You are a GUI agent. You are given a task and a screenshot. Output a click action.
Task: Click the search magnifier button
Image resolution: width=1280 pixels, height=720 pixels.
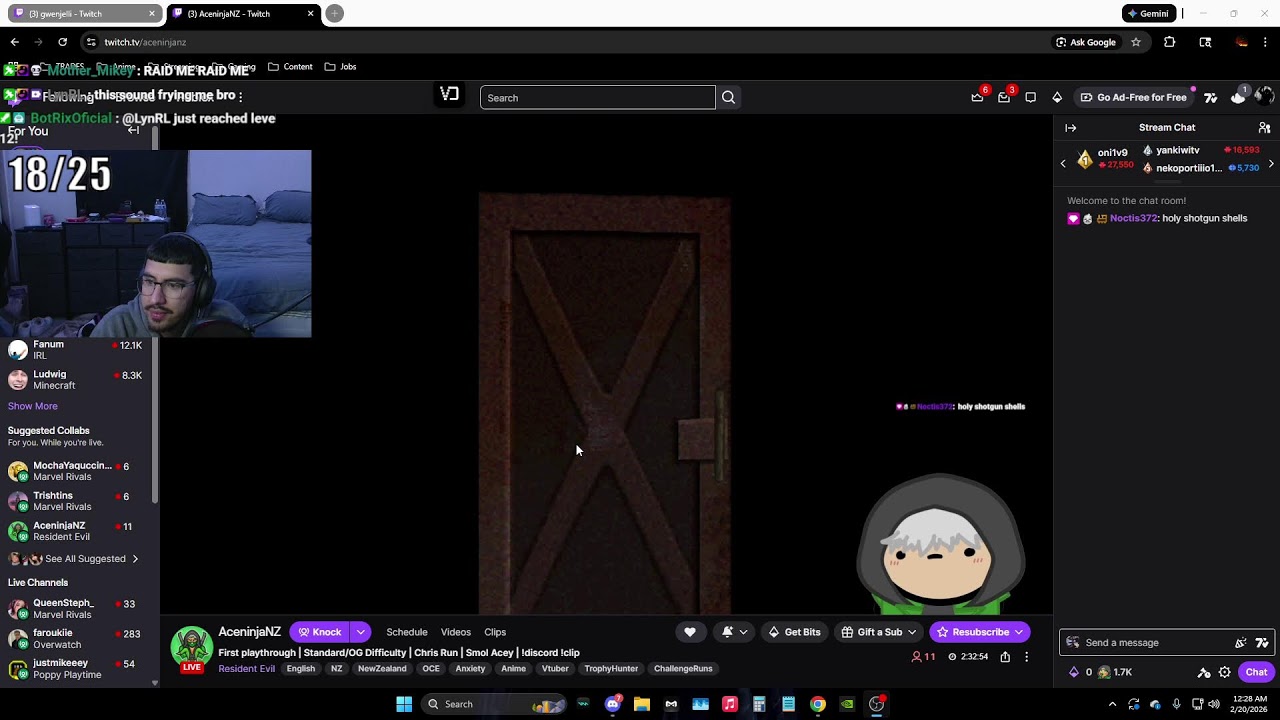tap(728, 97)
